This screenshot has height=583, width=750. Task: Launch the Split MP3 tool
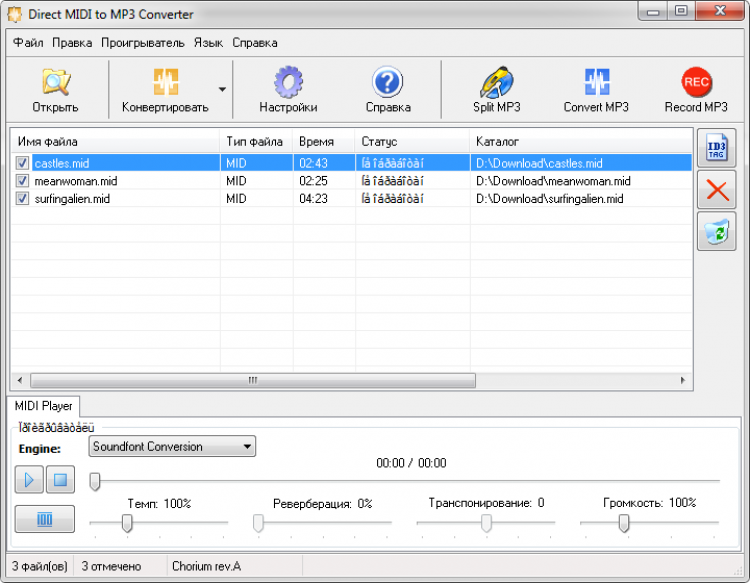(x=496, y=89)
